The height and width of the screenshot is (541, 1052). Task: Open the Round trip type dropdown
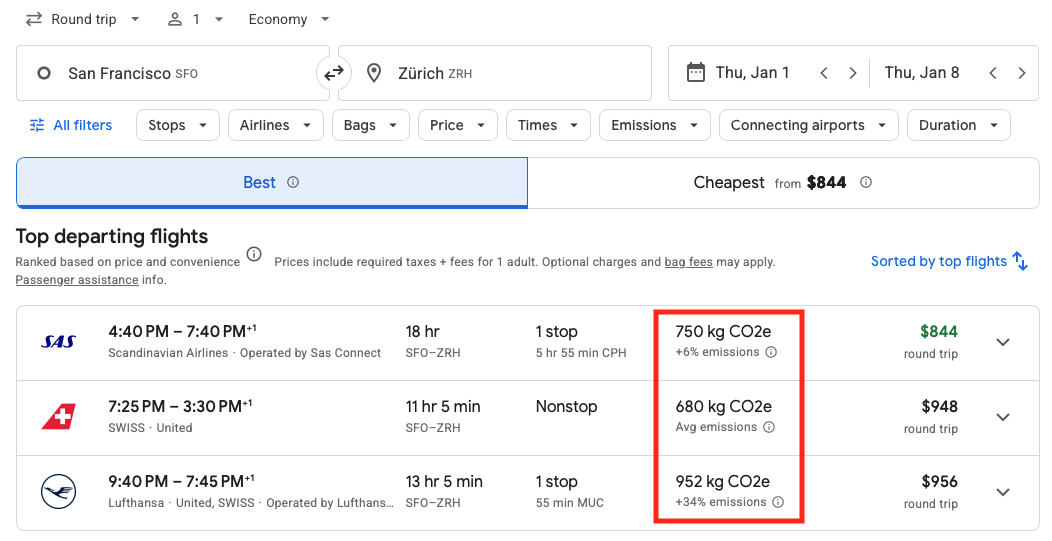(82, 19)
